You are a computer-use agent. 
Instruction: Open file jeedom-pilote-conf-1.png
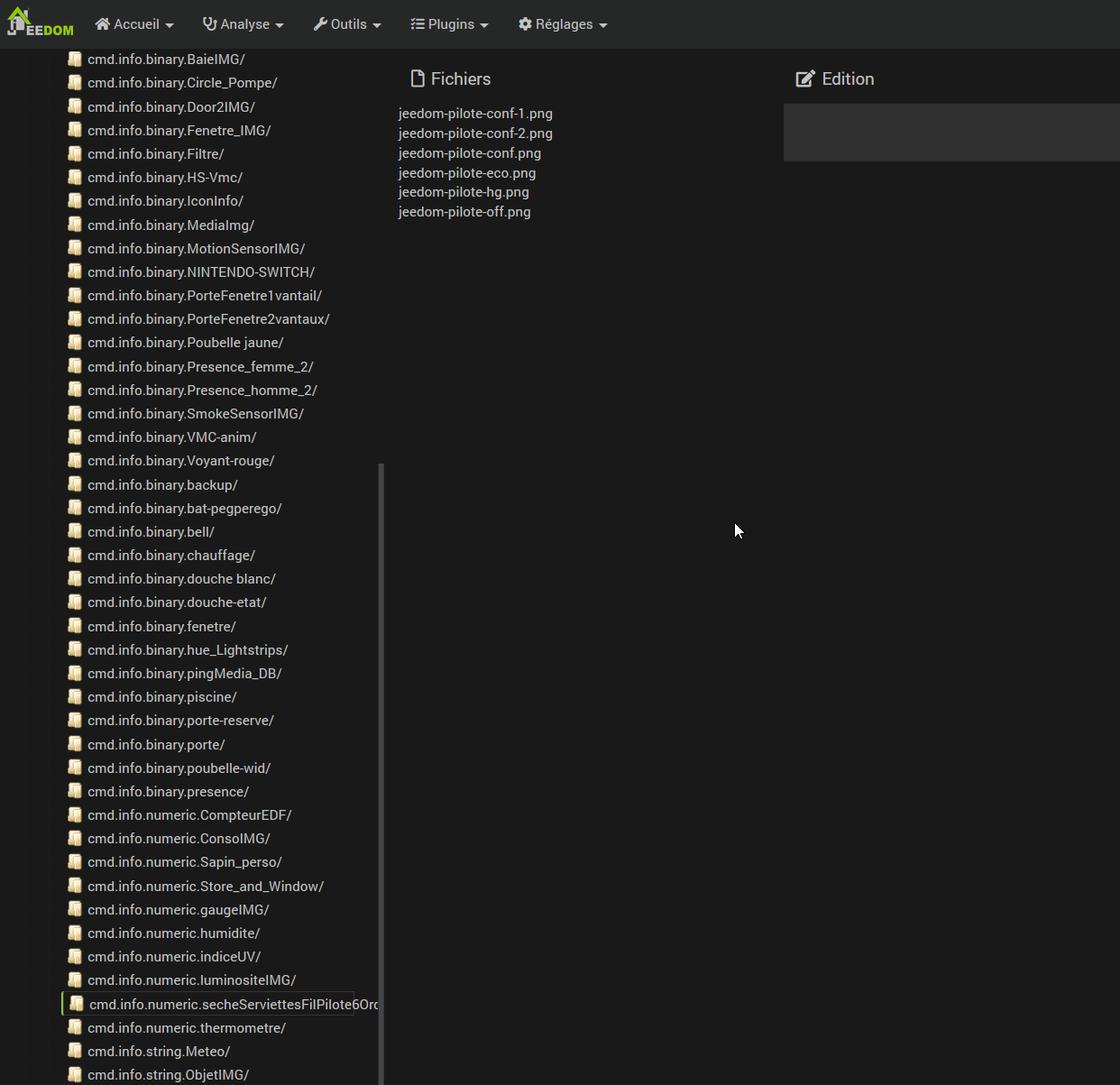coord(475,114)
